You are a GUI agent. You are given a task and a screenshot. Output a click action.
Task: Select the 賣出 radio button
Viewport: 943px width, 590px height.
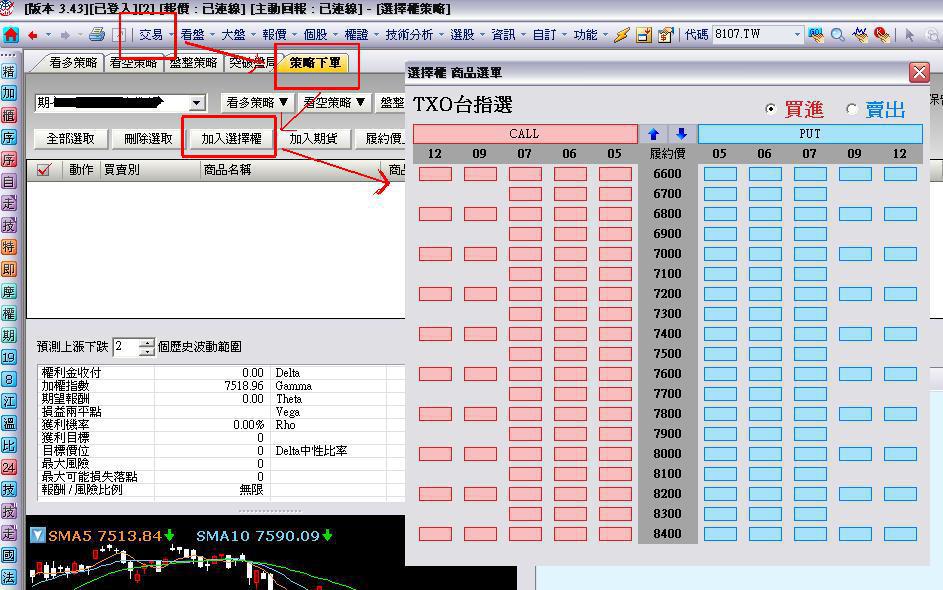(851, 109)
